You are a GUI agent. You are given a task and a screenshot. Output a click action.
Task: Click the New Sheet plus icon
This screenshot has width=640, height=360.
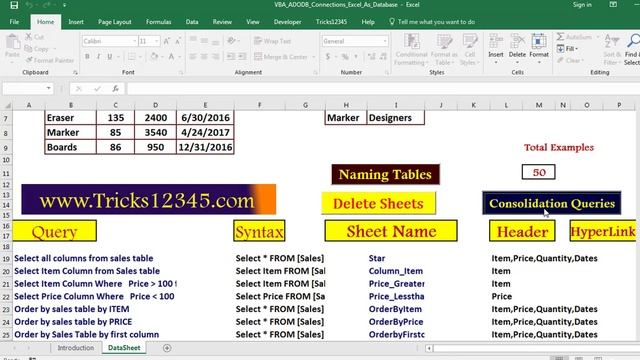(x=167, y=348)
